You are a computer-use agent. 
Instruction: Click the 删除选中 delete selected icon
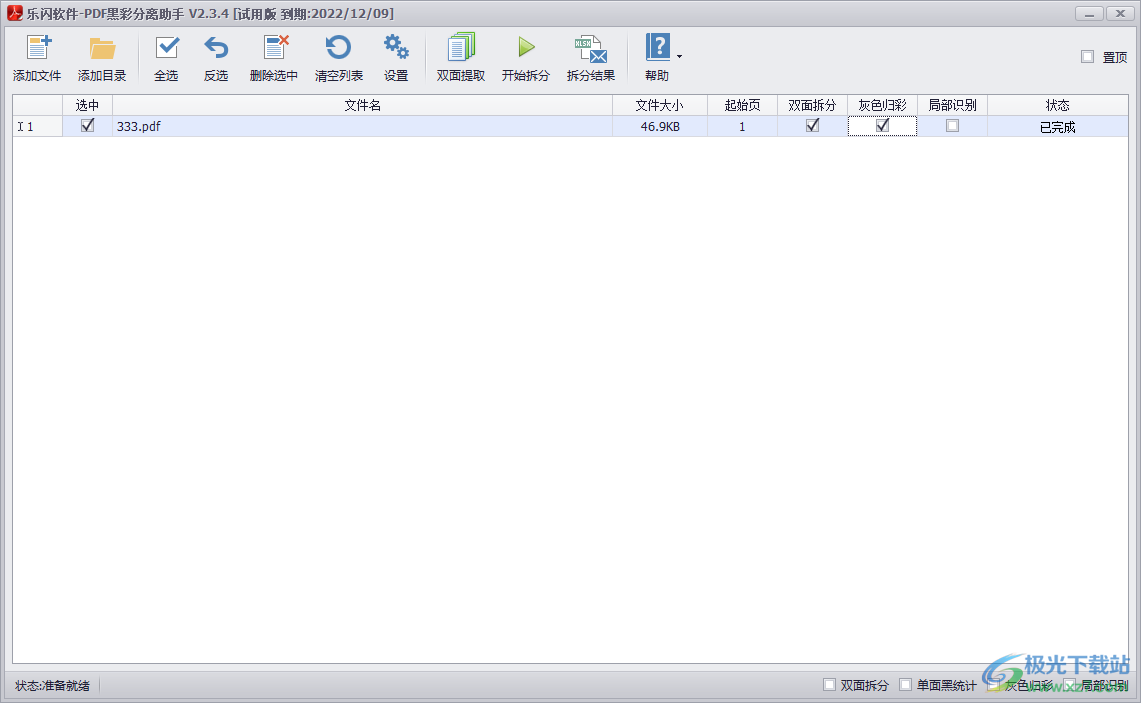[275, 48]
